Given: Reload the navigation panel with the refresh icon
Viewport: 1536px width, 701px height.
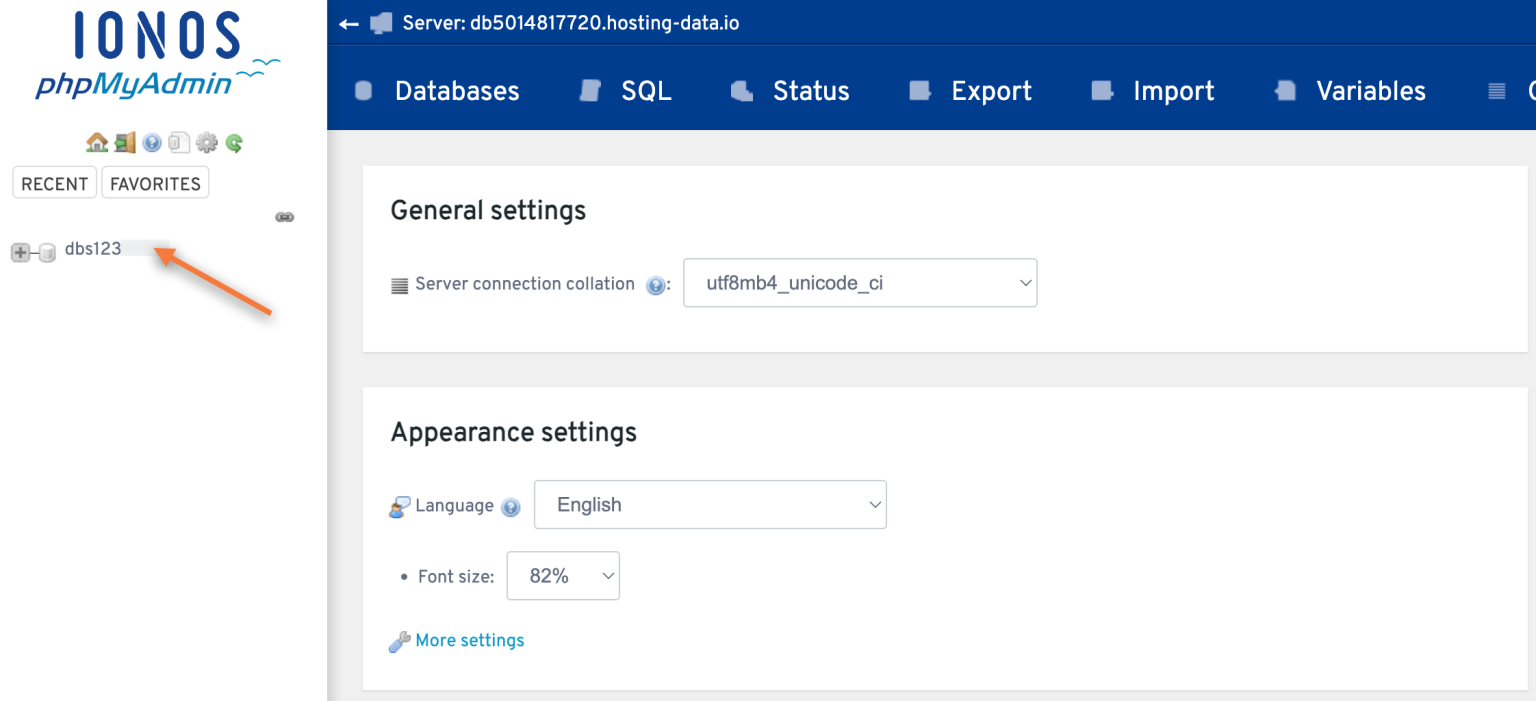Looking at the screenshot, I should tap(233, 141).
